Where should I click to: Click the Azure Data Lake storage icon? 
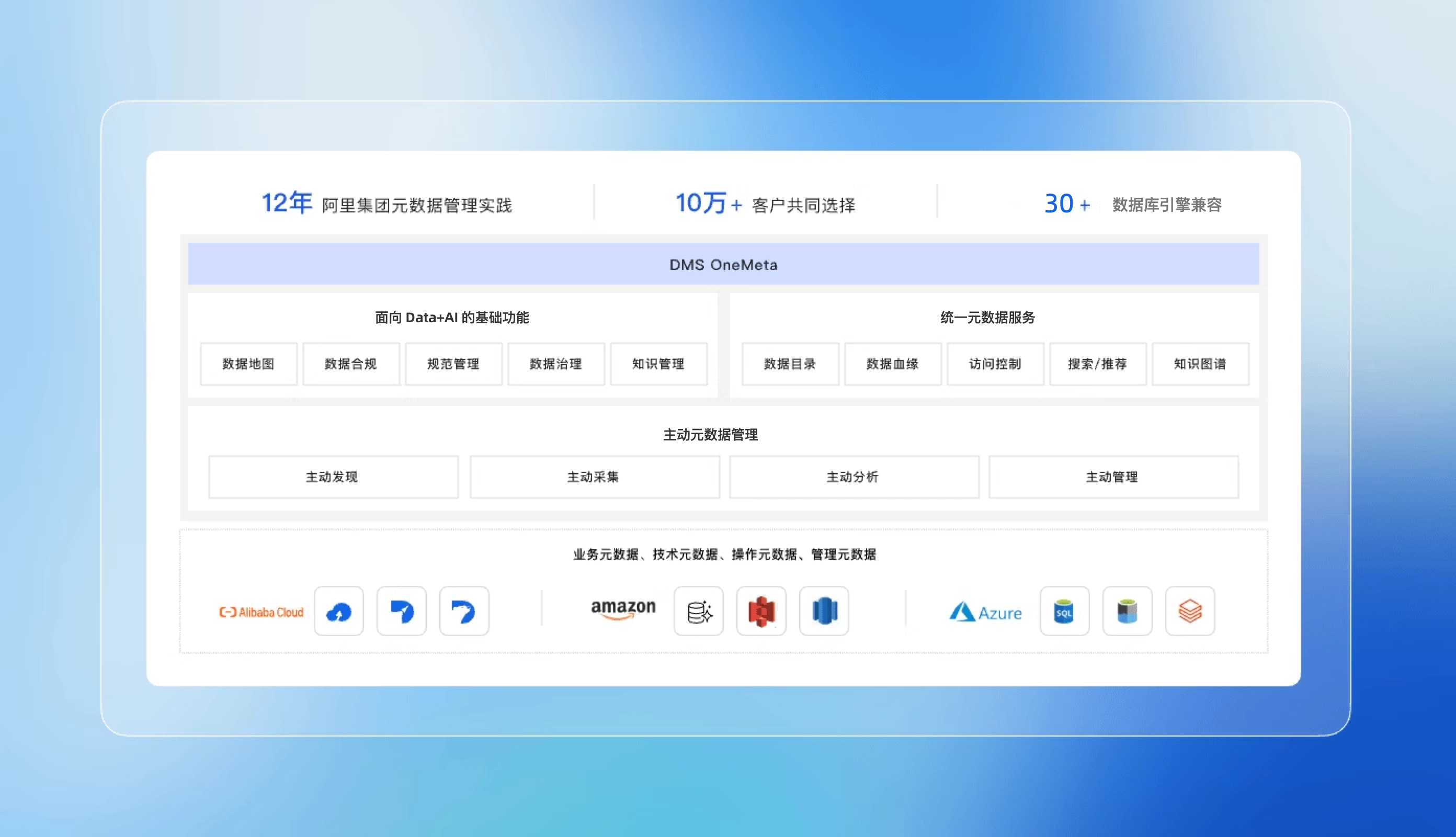[1127, 611]
